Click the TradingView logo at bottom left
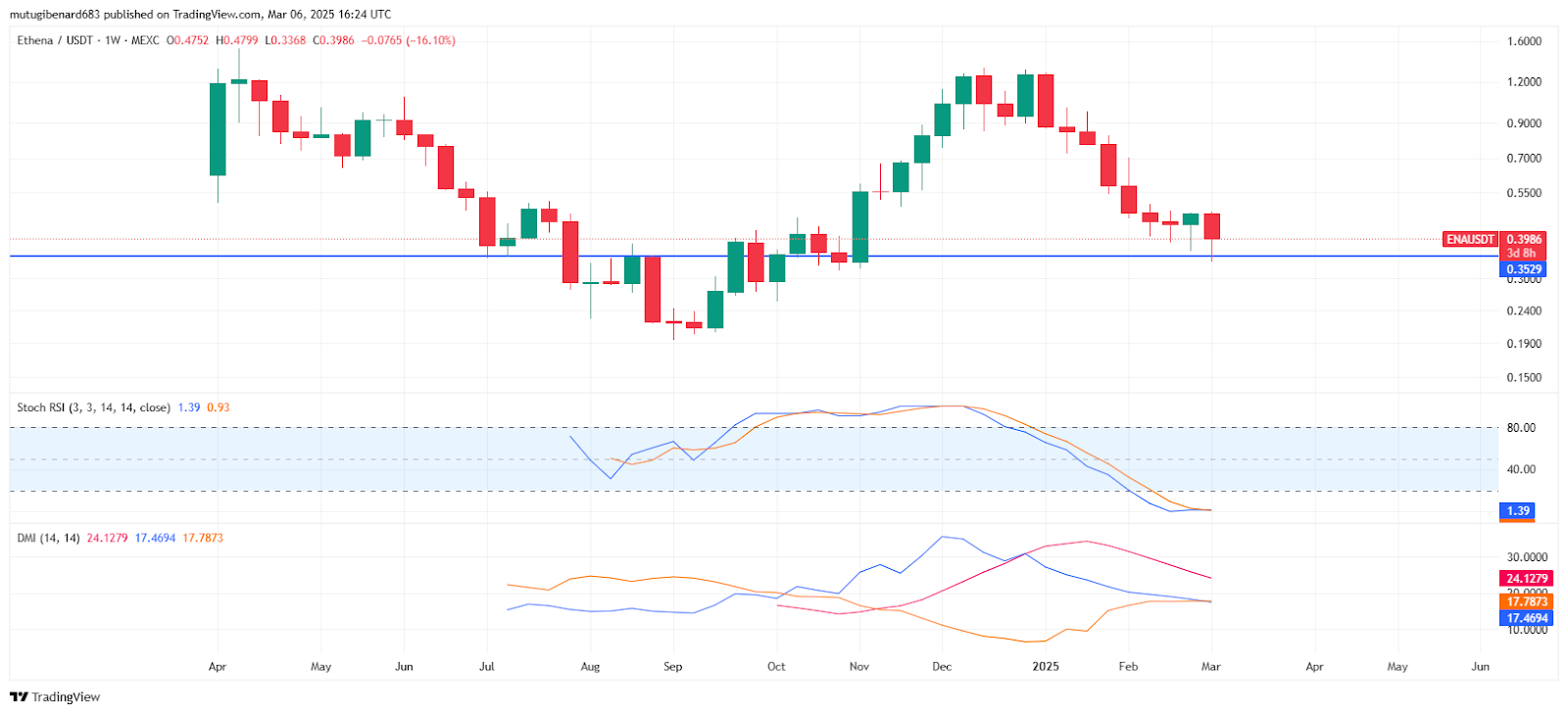This screenshot has width=1568, height=714. [55, 697]
